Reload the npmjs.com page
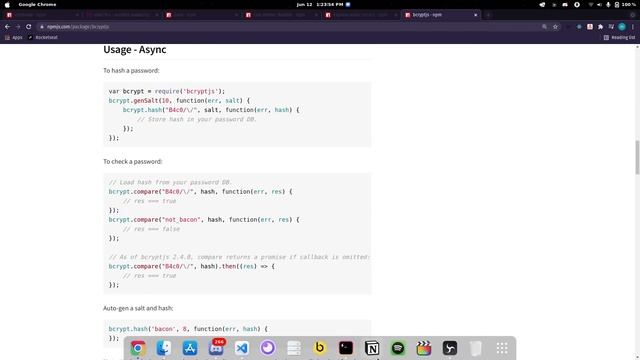640x360 pixels. pyautogui.click(x=29, y=27)
